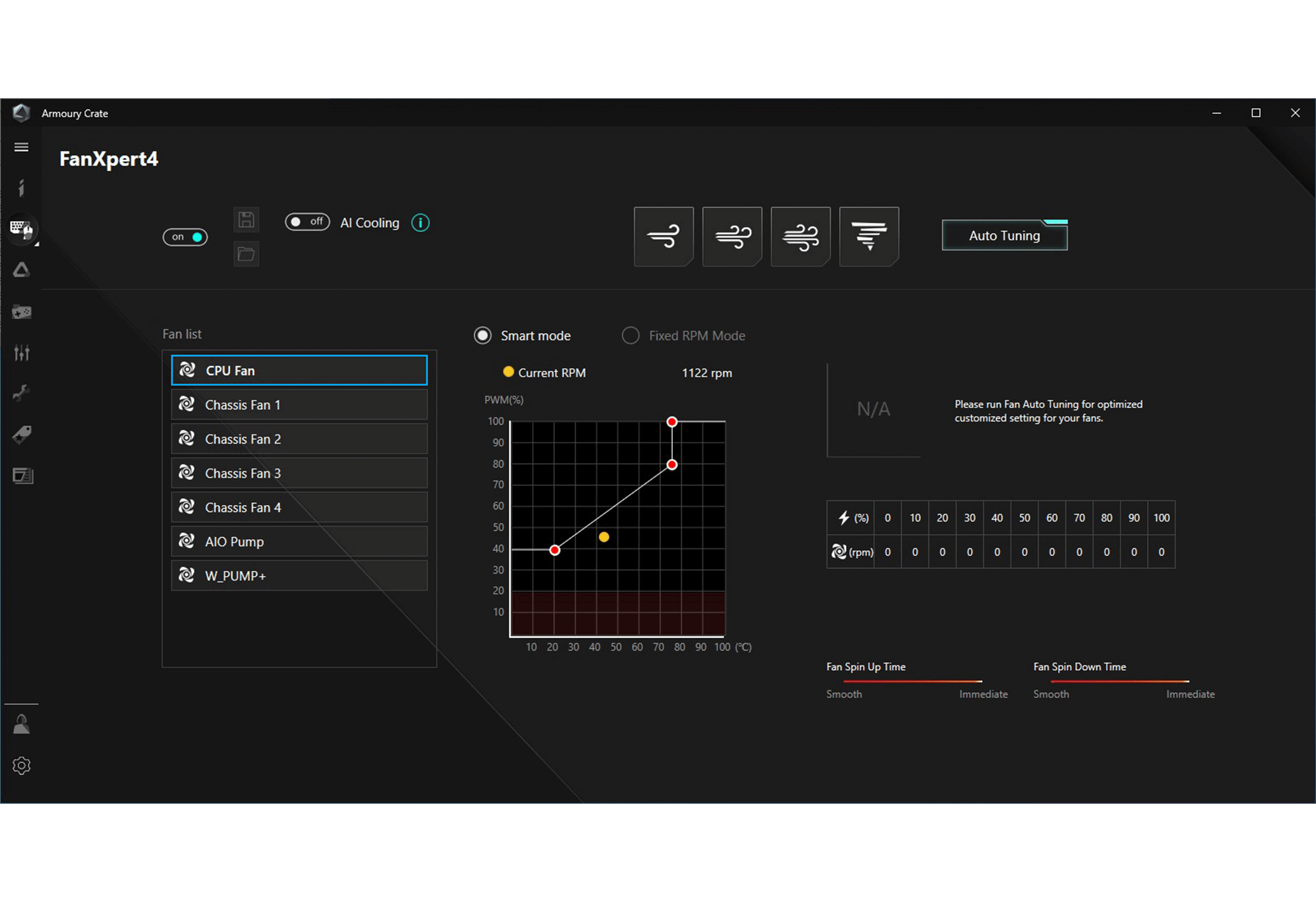Click the 'Fan list' heading
Image resolution: width=1316 pixels, height=902 pixels.
pos(182,334)
